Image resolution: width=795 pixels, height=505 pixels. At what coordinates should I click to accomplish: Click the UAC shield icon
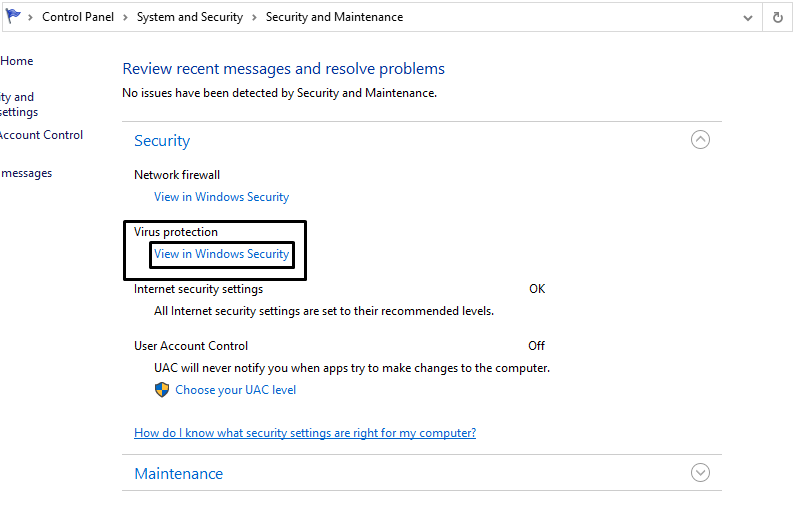tap(162, 390)
